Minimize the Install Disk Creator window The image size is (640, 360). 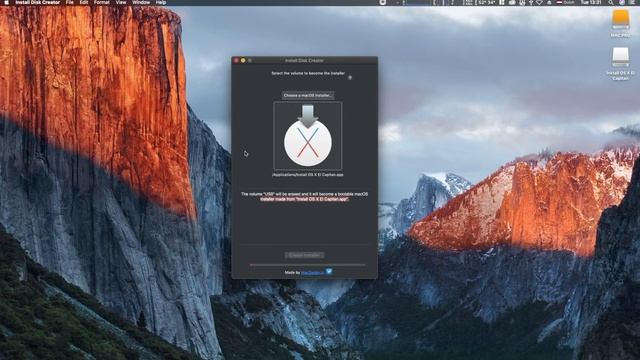[x=243, y=60]
